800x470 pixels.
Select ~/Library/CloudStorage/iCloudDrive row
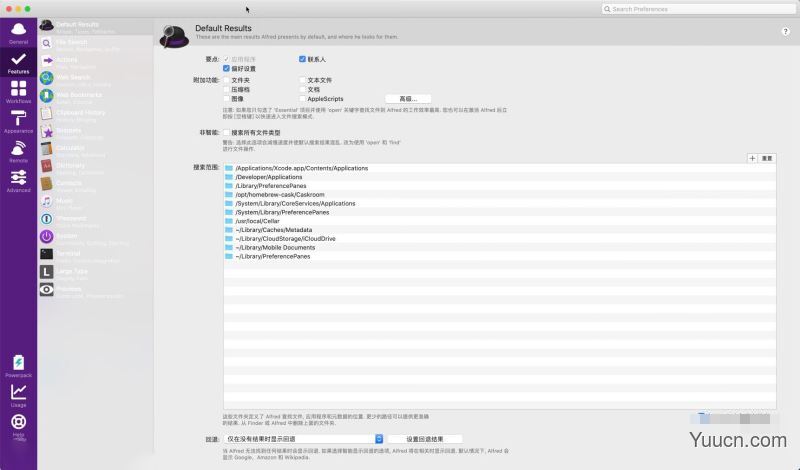pyautogui.click(x=499, y=239)
